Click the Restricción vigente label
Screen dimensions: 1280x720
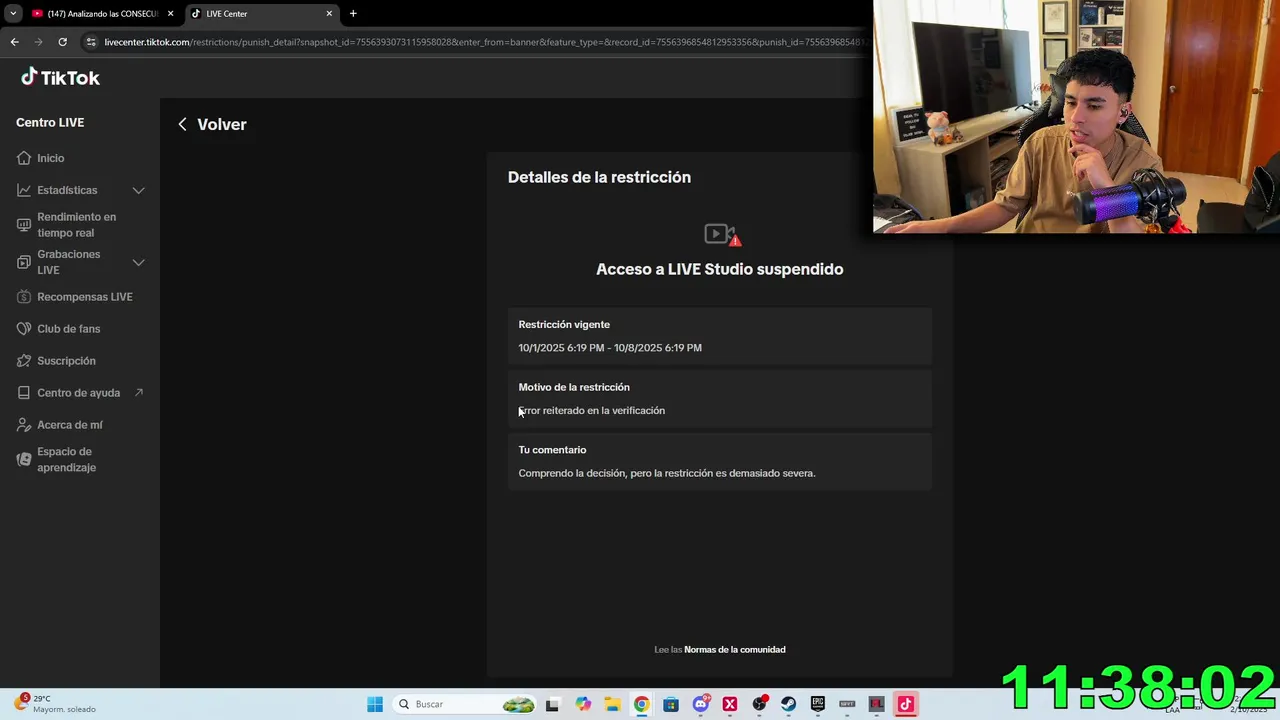click(x=564, y=325)
